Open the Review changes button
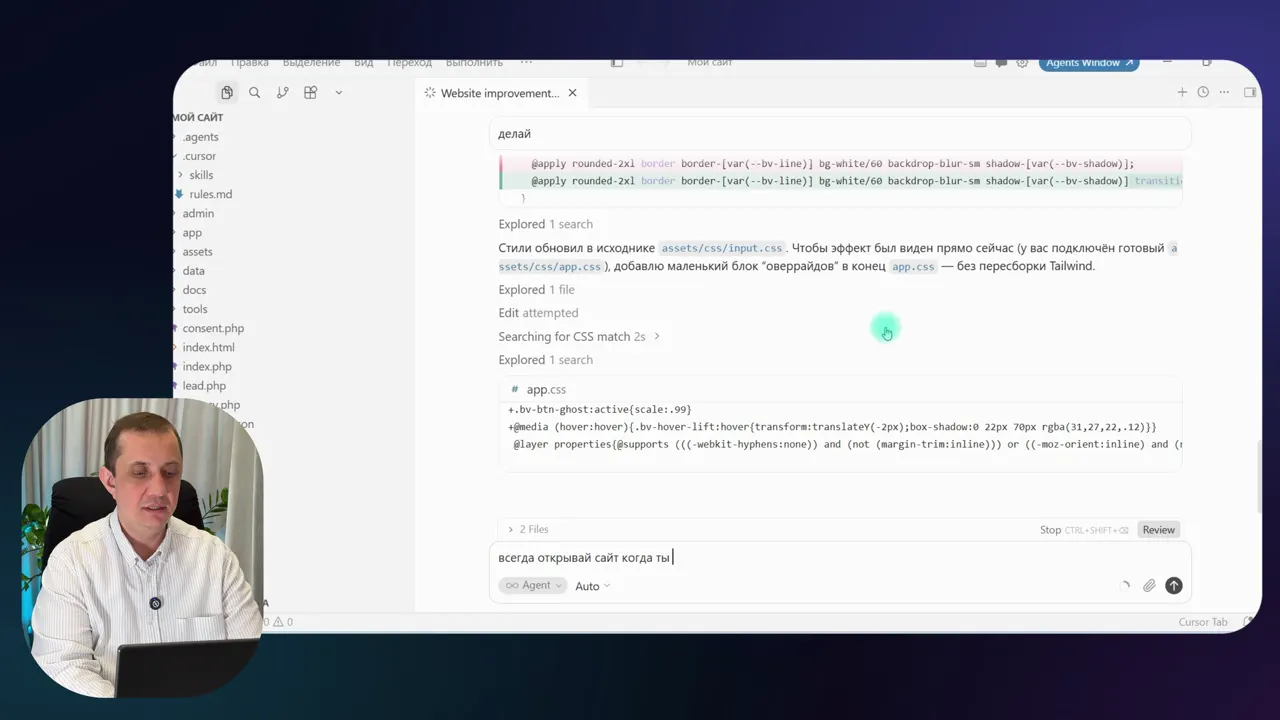This screenshot has height=720, width=1280. pyautogui.click(x=1158, y=530)
